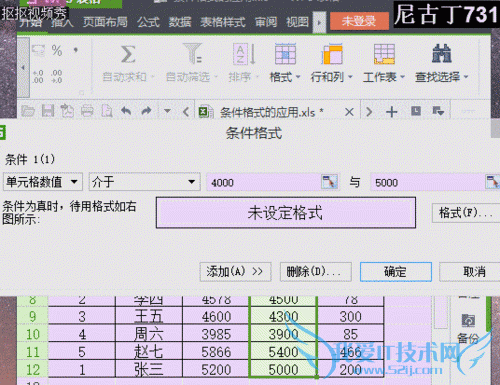
Task: Expand the 格式 dropdown arrow
Action: (298, 77)
